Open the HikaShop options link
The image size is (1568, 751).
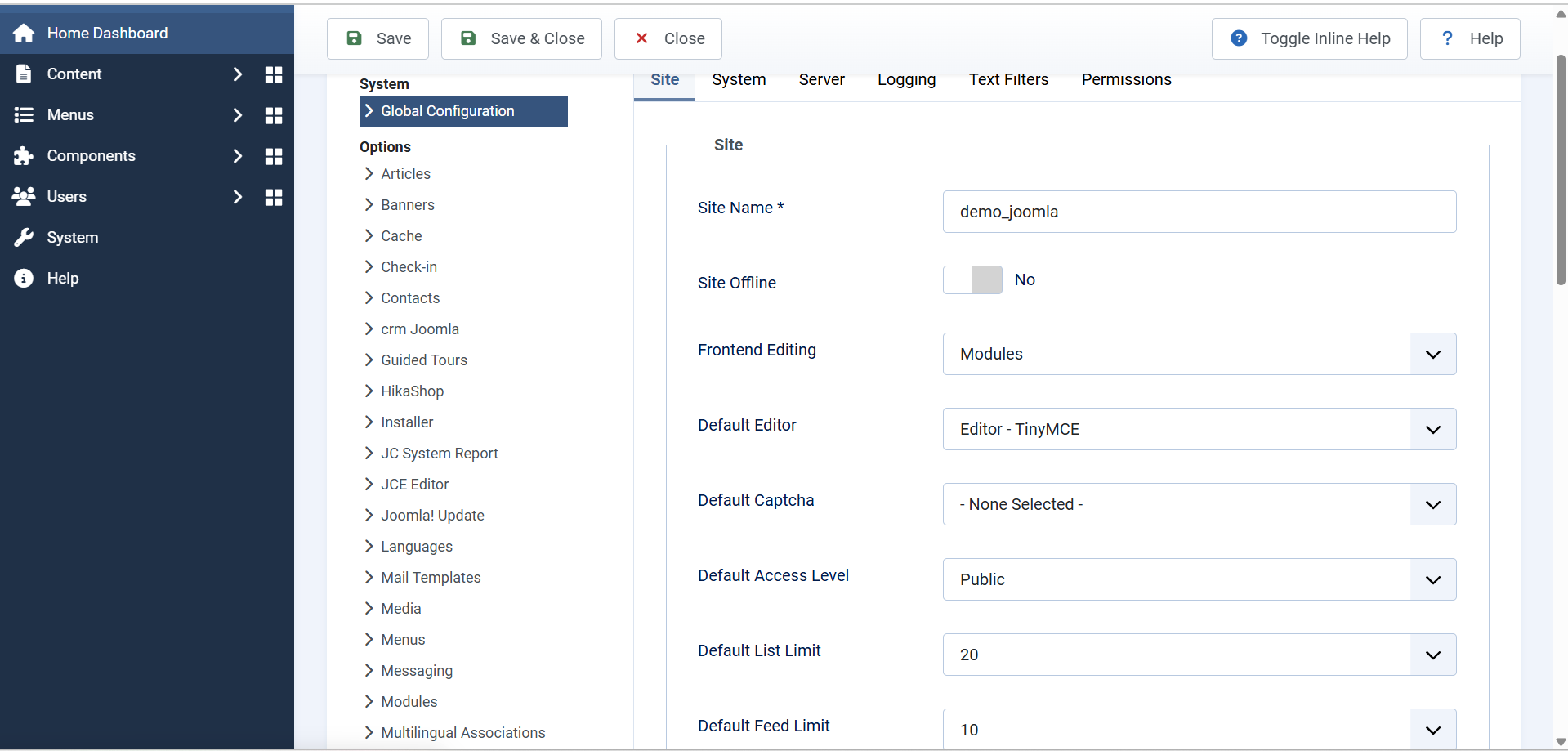412,391
